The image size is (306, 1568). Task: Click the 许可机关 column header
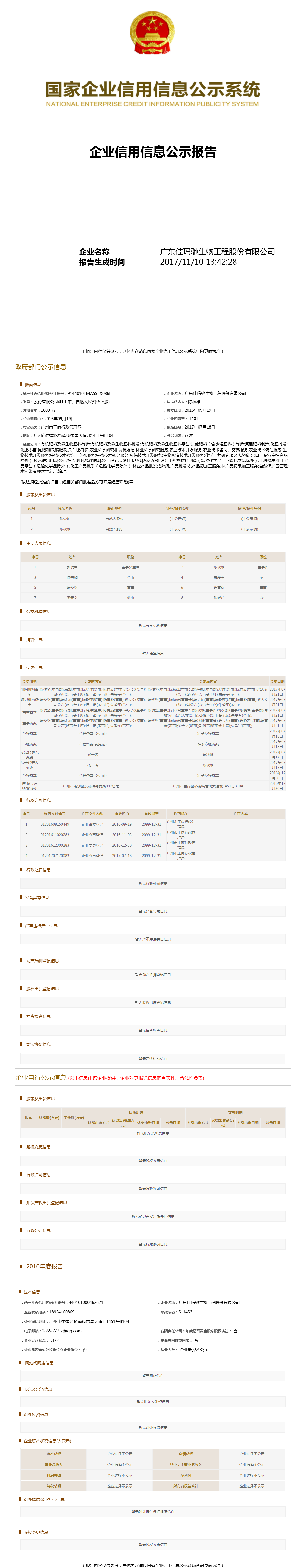pos(181,814)
